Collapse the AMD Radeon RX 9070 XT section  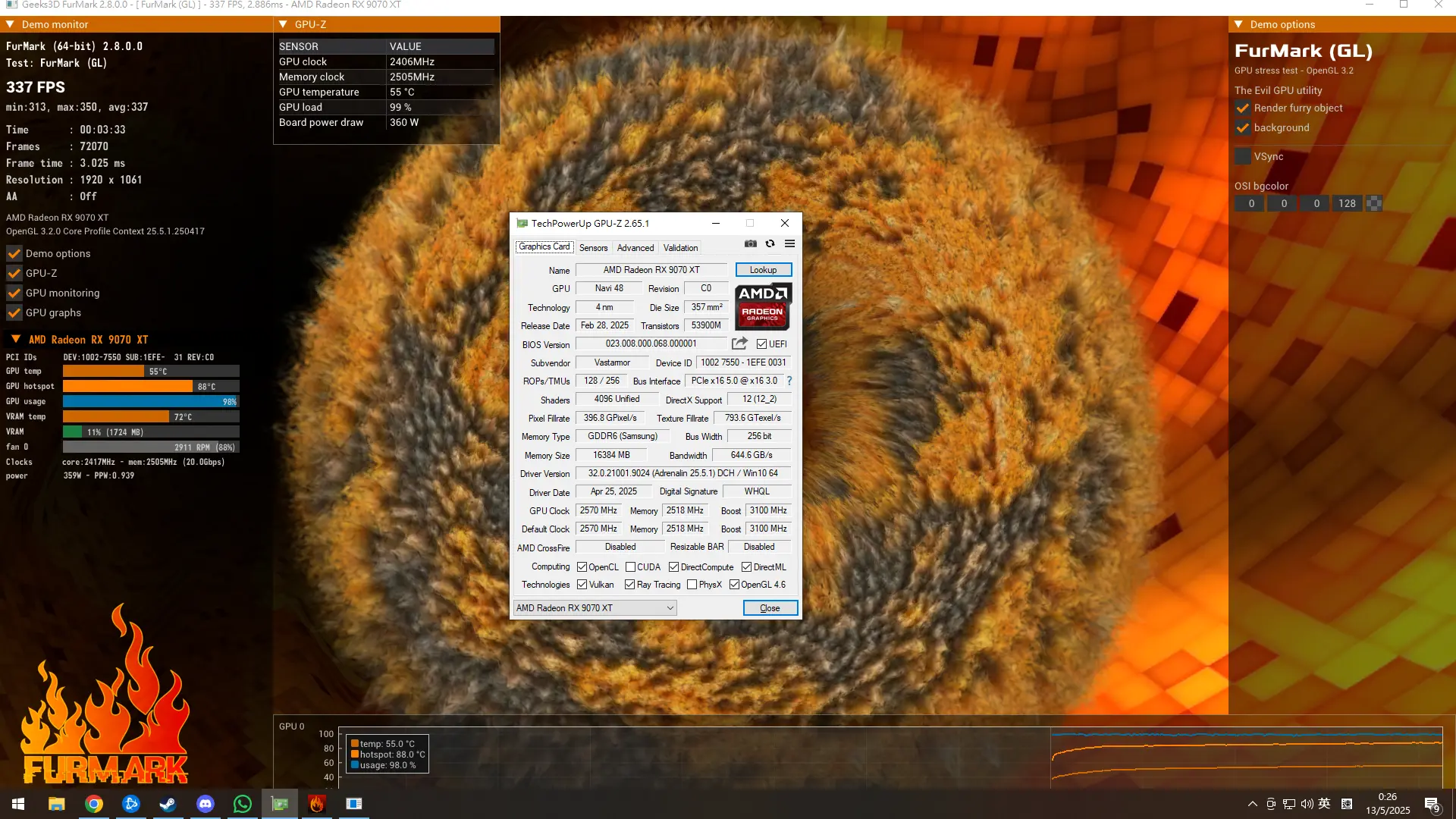coord(16,339)
